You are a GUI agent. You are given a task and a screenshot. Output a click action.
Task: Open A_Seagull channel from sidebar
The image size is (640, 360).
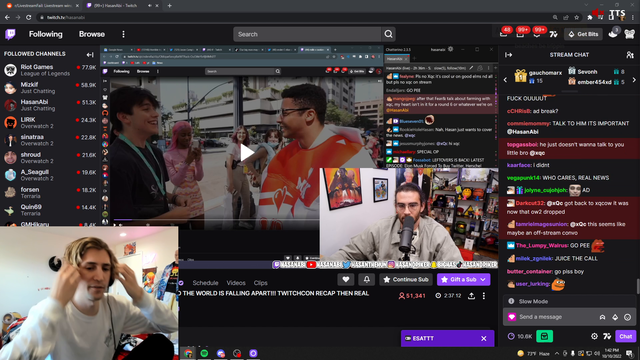pos(50,175)
